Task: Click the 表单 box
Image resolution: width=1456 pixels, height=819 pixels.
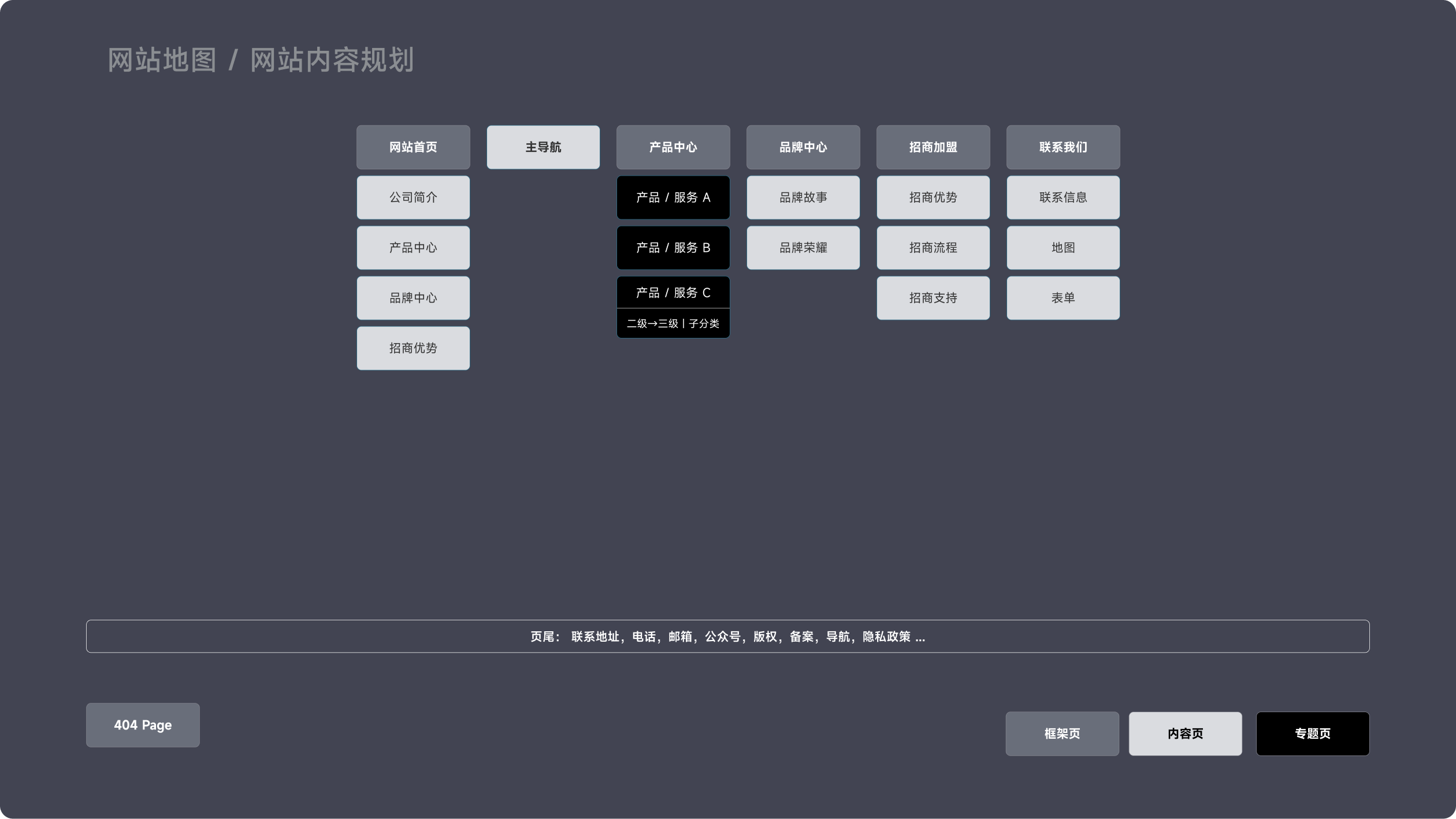Action: click(x=1063, y=298)
